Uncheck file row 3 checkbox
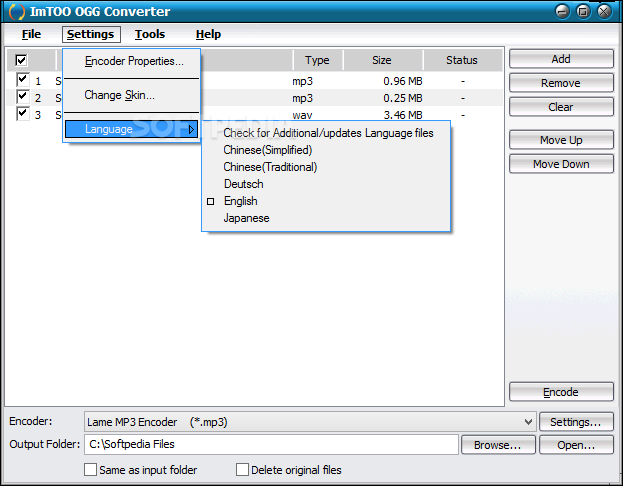The height and width of the screenshot is (486, 623). [23, 114]
